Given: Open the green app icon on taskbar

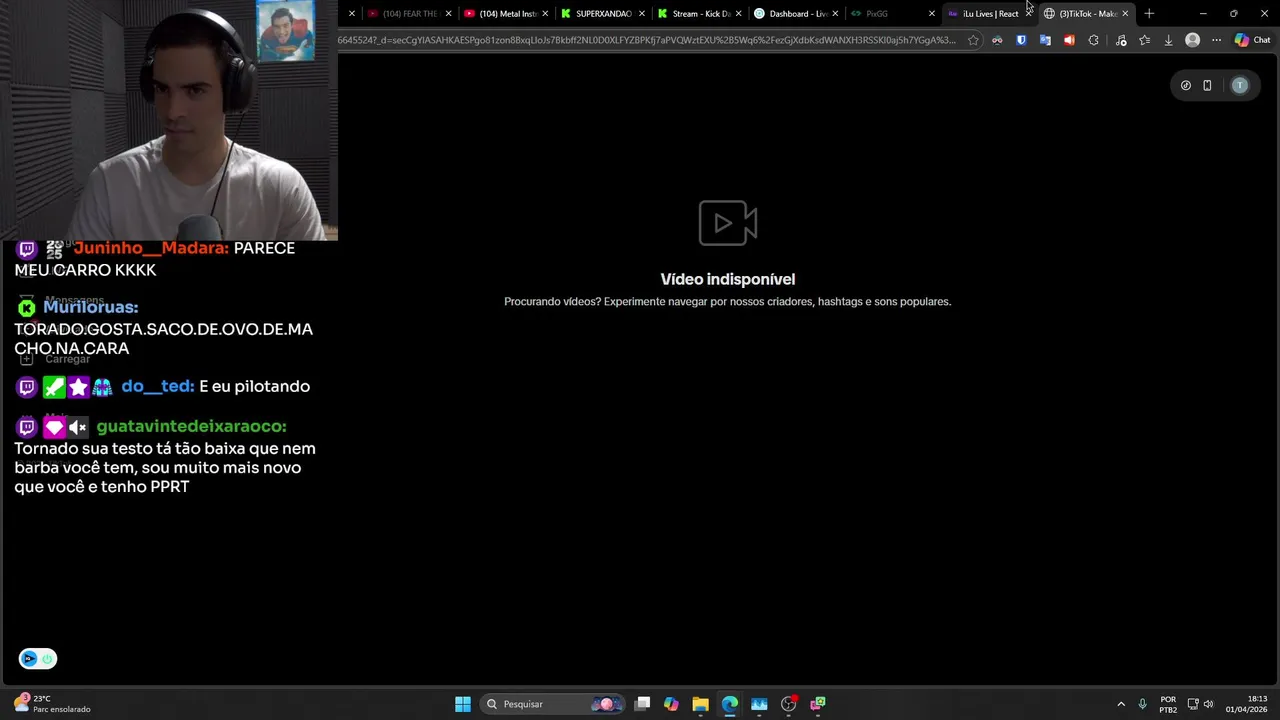Looking at the screenshot, I should 818,704.
